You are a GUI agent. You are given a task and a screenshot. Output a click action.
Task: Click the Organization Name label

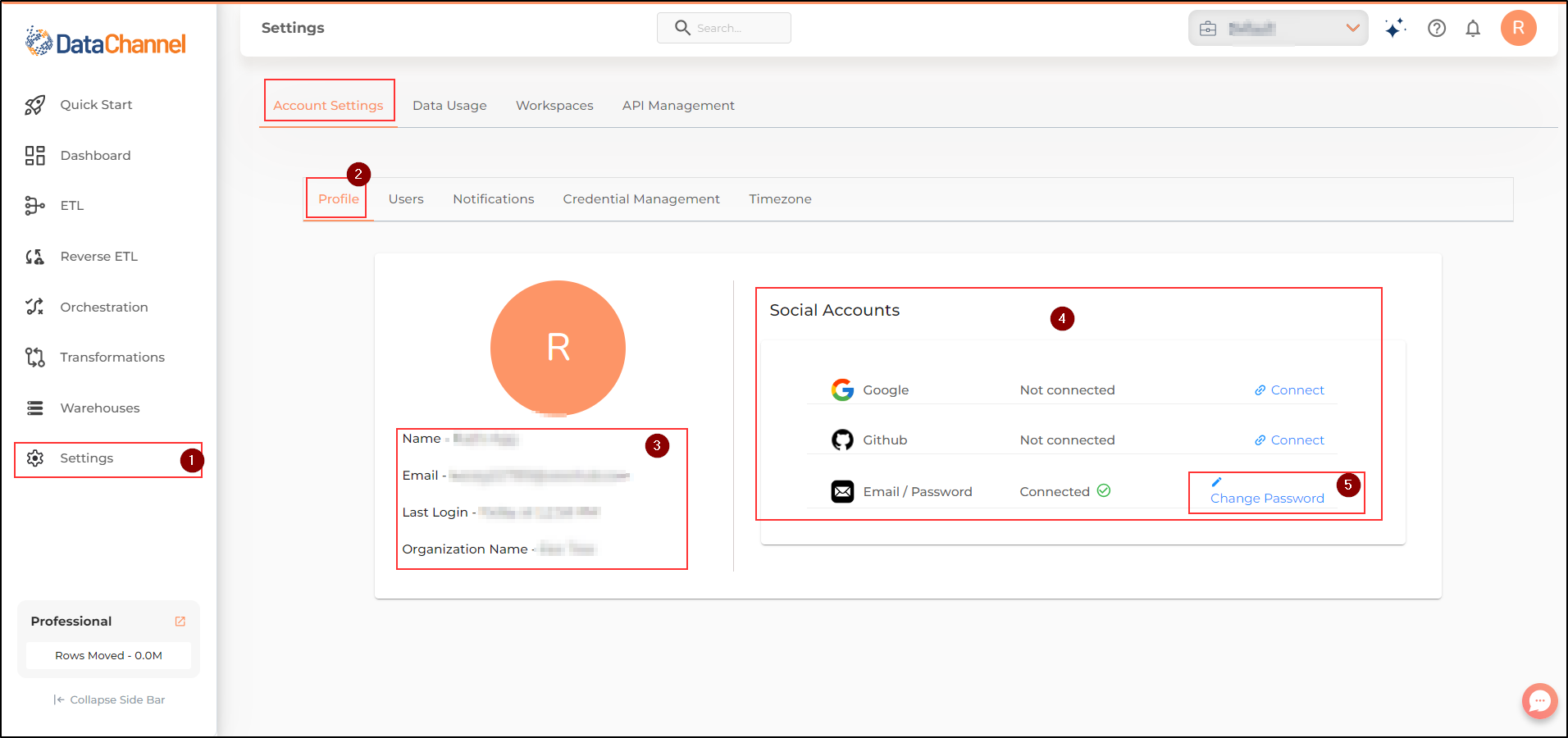click(464, 549)
